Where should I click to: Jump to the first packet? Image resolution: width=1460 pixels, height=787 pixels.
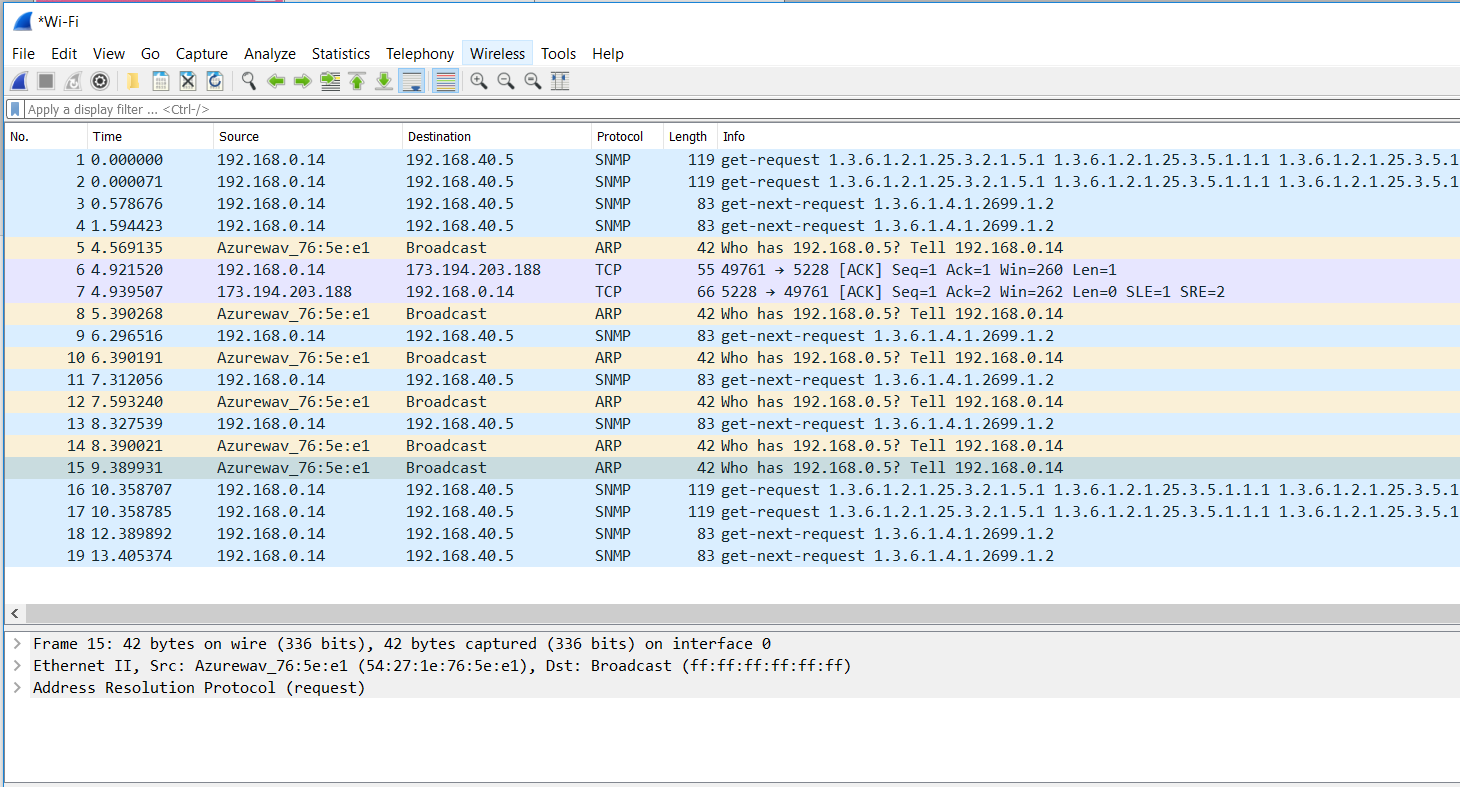click(357, 81)
